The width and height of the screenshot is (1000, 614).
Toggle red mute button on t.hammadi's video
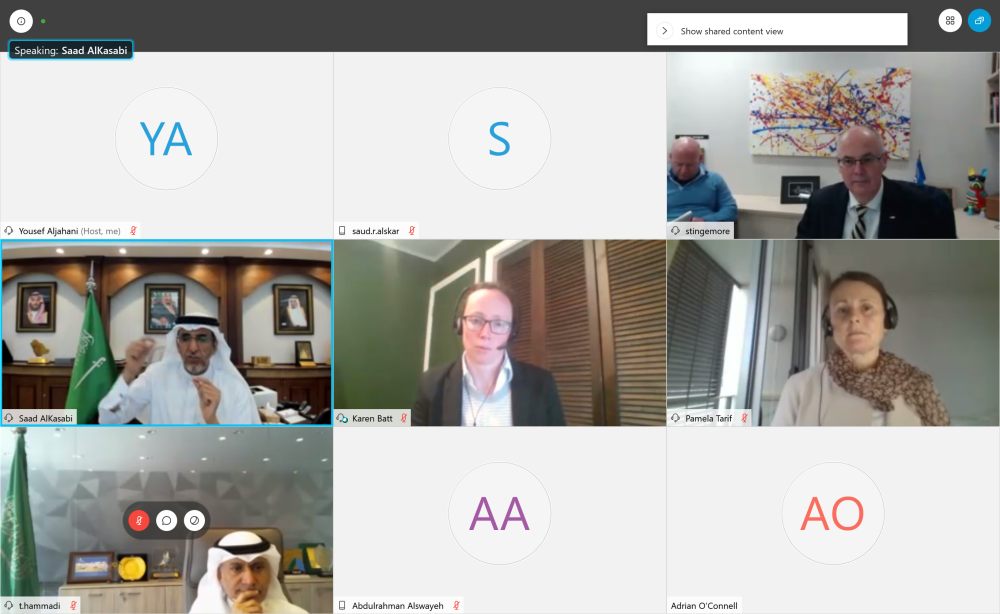pos(139,520)
